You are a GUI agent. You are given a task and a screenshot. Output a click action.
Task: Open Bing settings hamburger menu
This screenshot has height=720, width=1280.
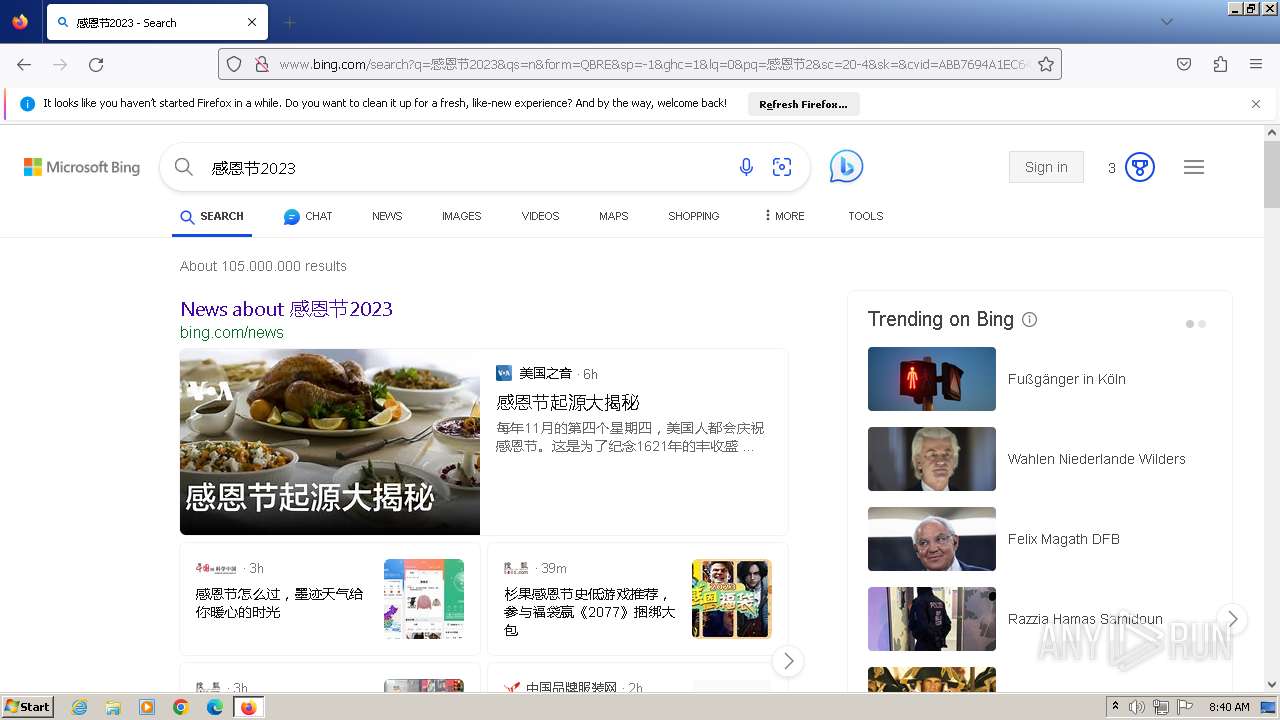click(1194, 167)
